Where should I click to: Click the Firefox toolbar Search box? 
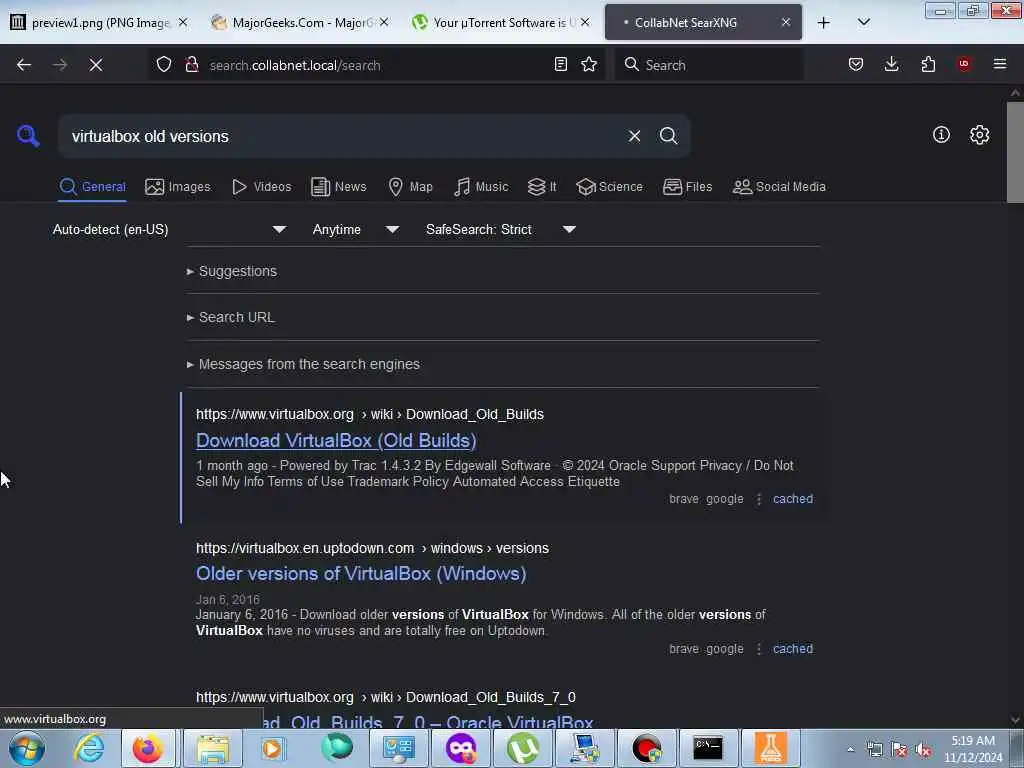tap(709, 65)
